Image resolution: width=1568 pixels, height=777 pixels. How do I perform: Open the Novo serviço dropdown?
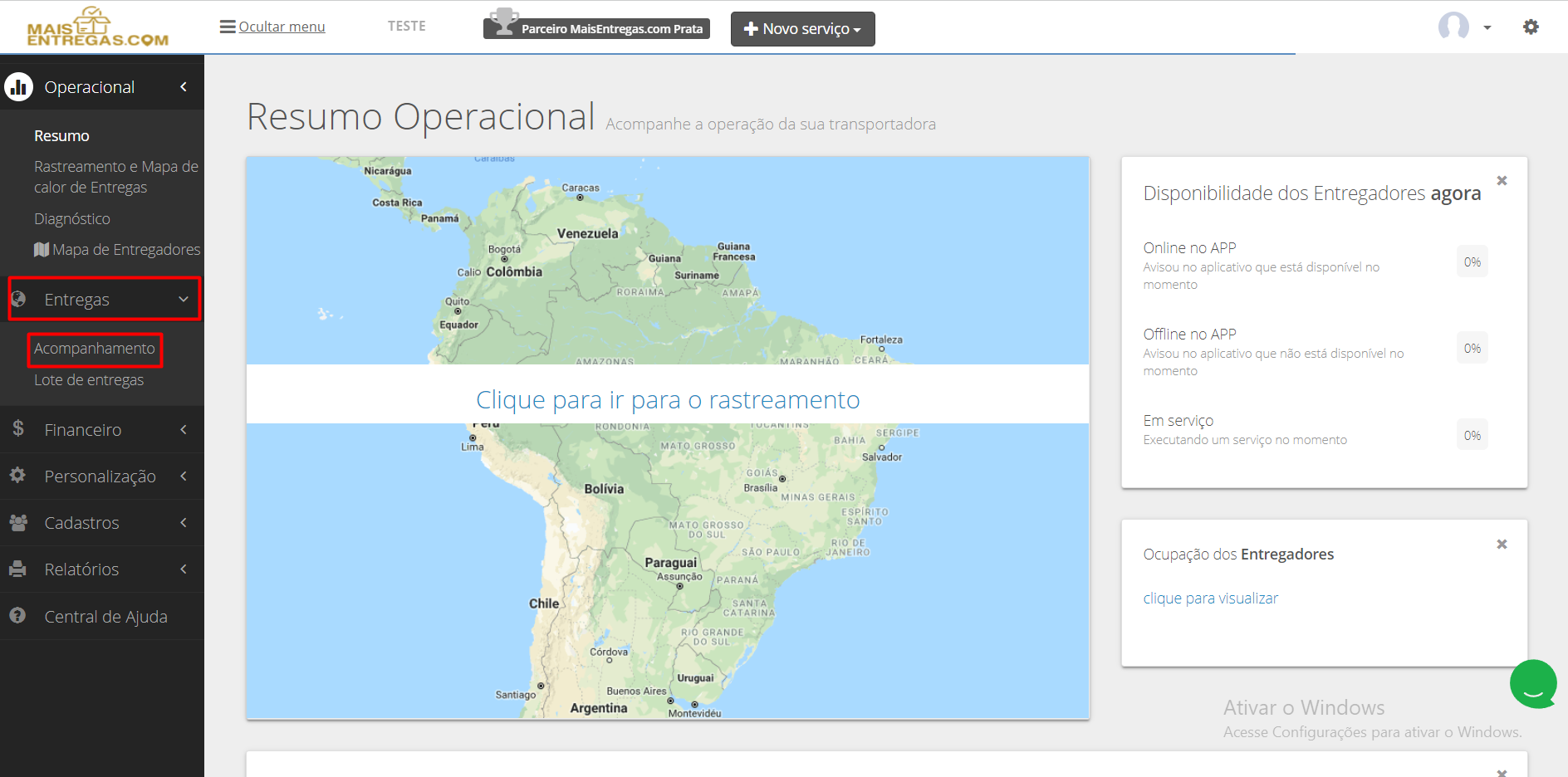coord(802,29)
